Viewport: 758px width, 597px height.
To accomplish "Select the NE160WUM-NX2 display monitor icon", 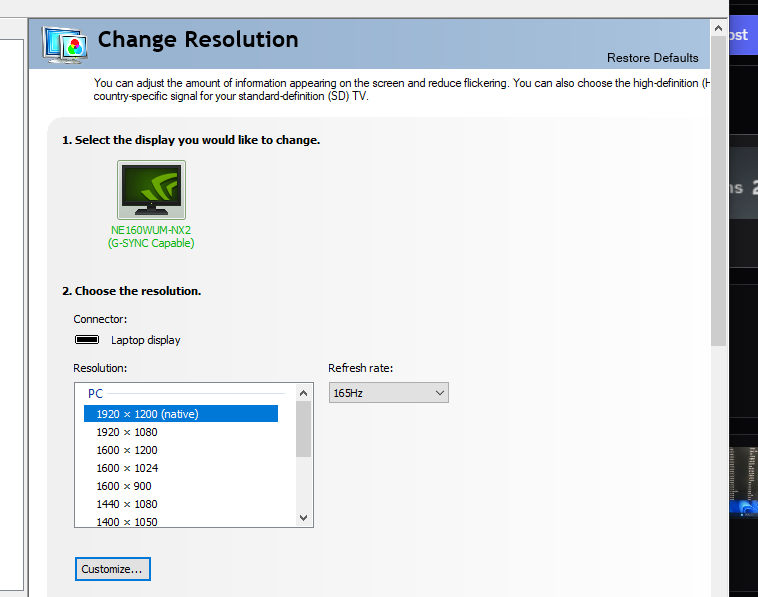I will click(151, 190).
